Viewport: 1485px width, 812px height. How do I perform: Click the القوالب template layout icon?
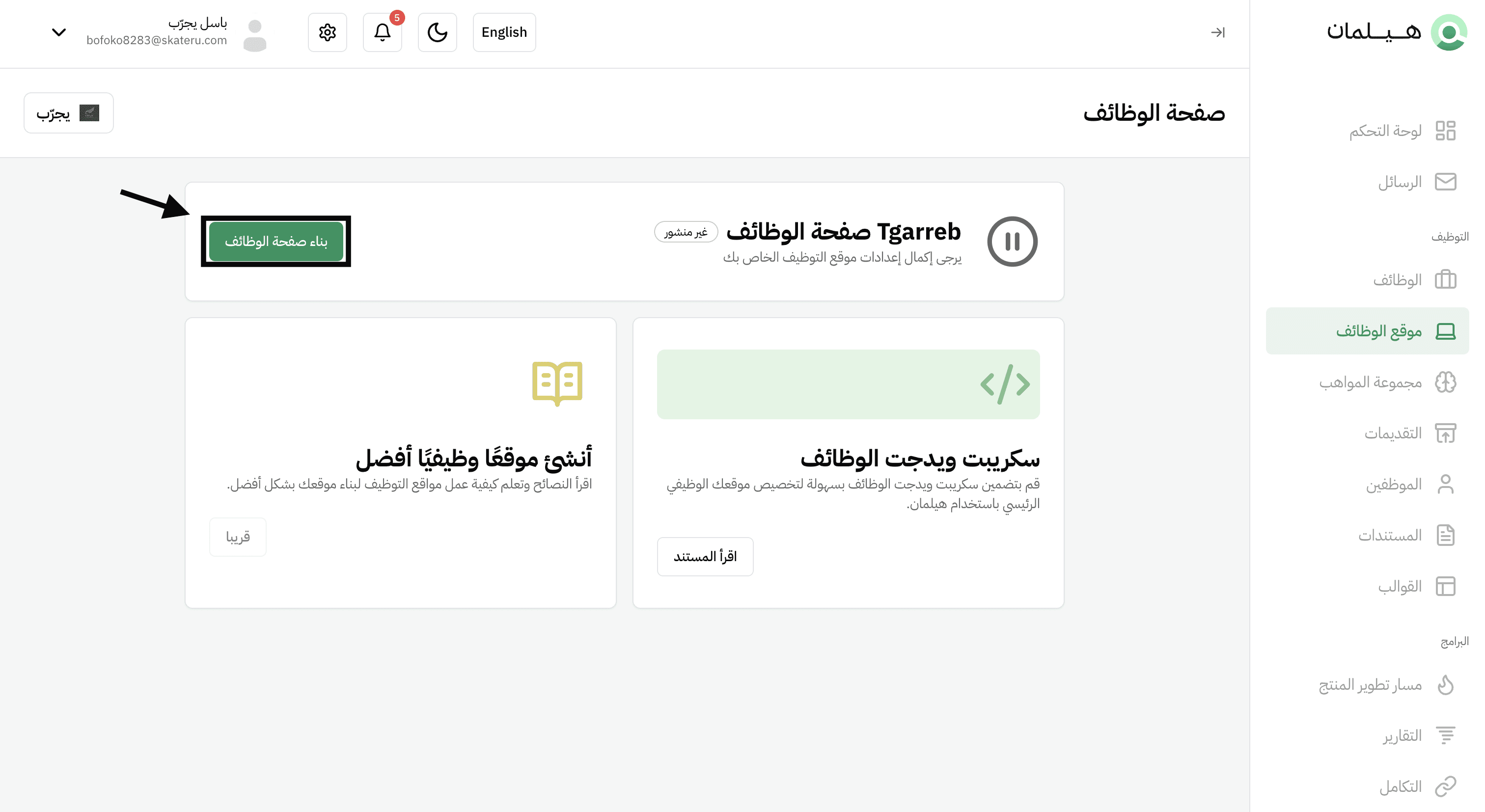click(1445, 586)
